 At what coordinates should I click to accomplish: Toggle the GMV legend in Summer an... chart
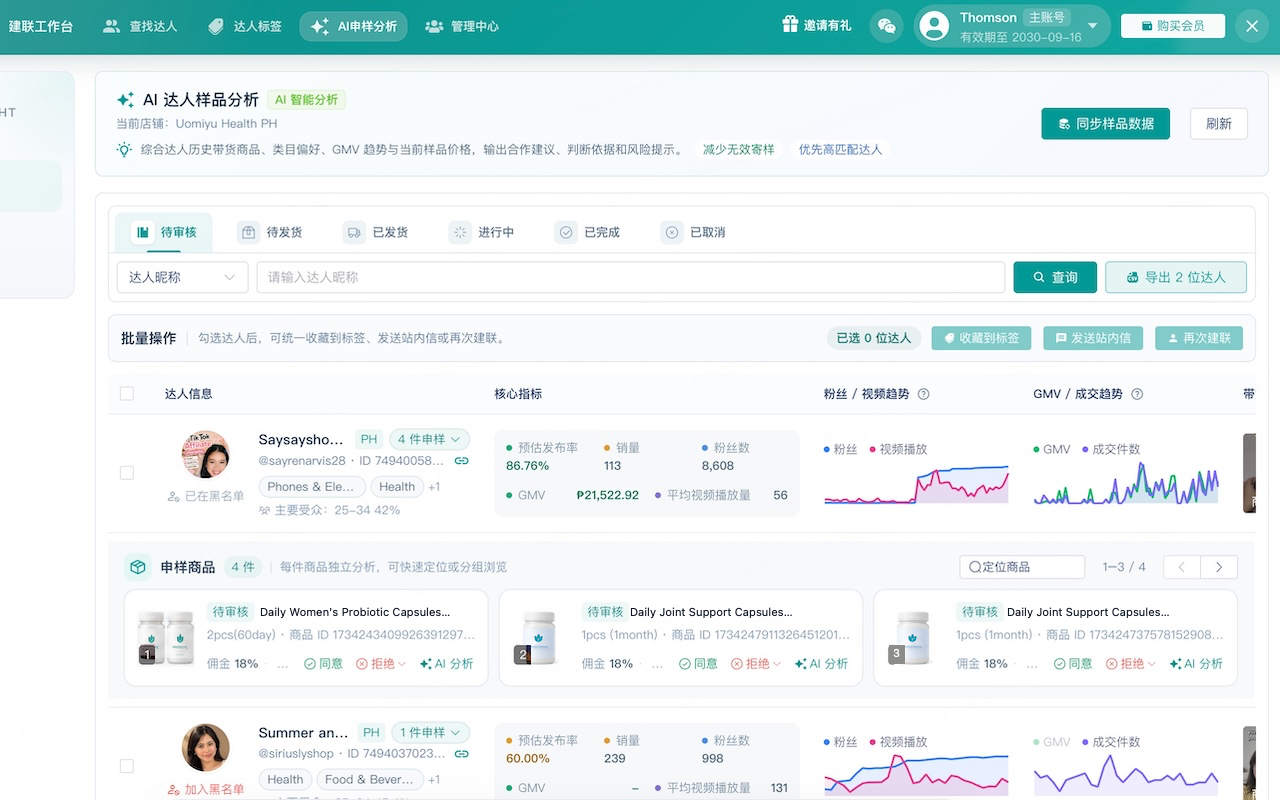[1052, 742]
